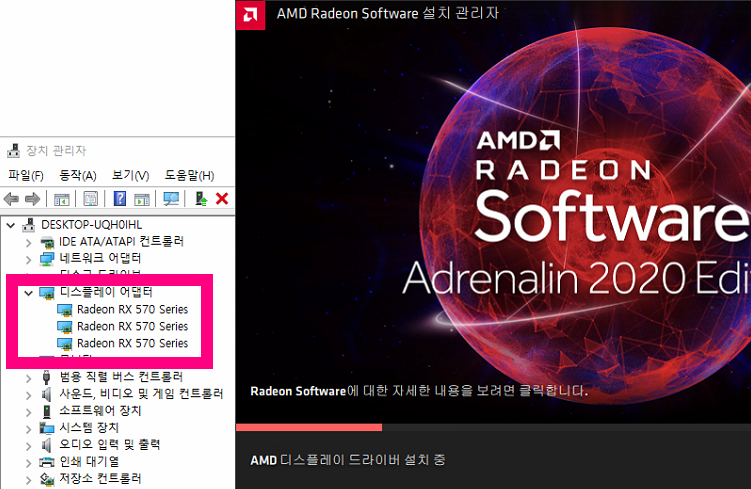The image size is (751, 489).
Task: Click the Back arrow in Device Manager toolbar
Action: [11, 199]
